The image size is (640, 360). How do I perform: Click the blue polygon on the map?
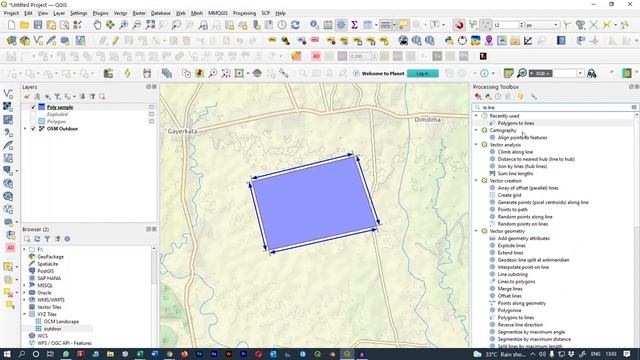(314, 203)
